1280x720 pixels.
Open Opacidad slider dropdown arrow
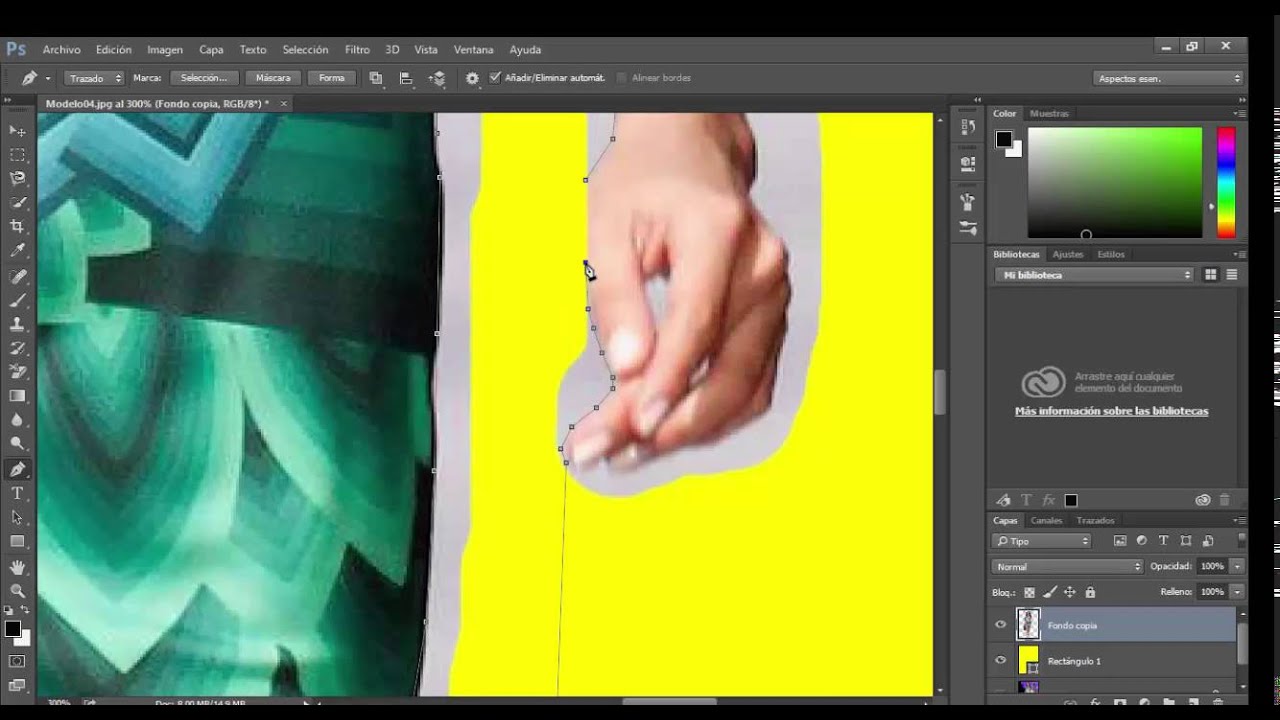pos(1237,566)
